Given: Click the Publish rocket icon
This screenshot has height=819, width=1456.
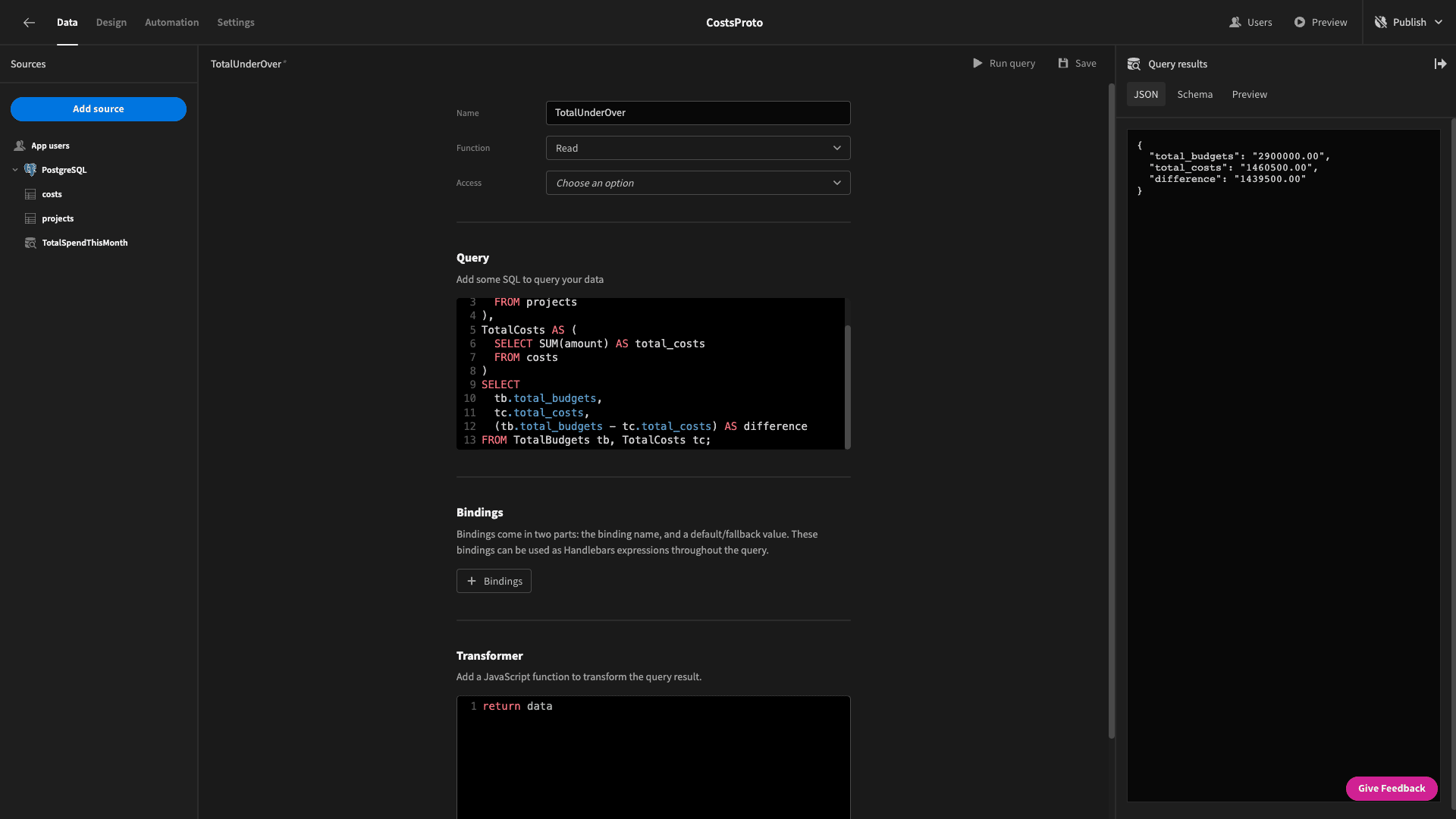Looking at the screenshot, I should [1380, 23].
